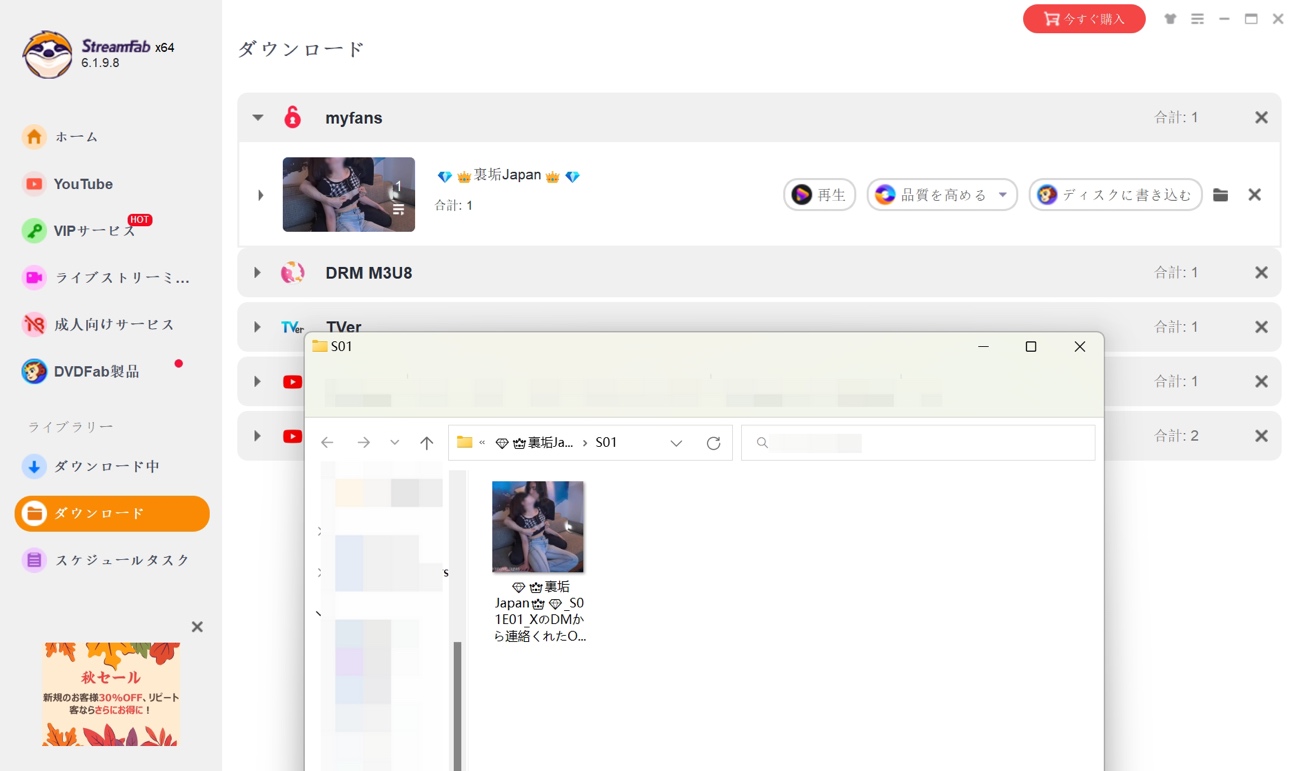Click the myfans service icon

[x=292, y=117]
